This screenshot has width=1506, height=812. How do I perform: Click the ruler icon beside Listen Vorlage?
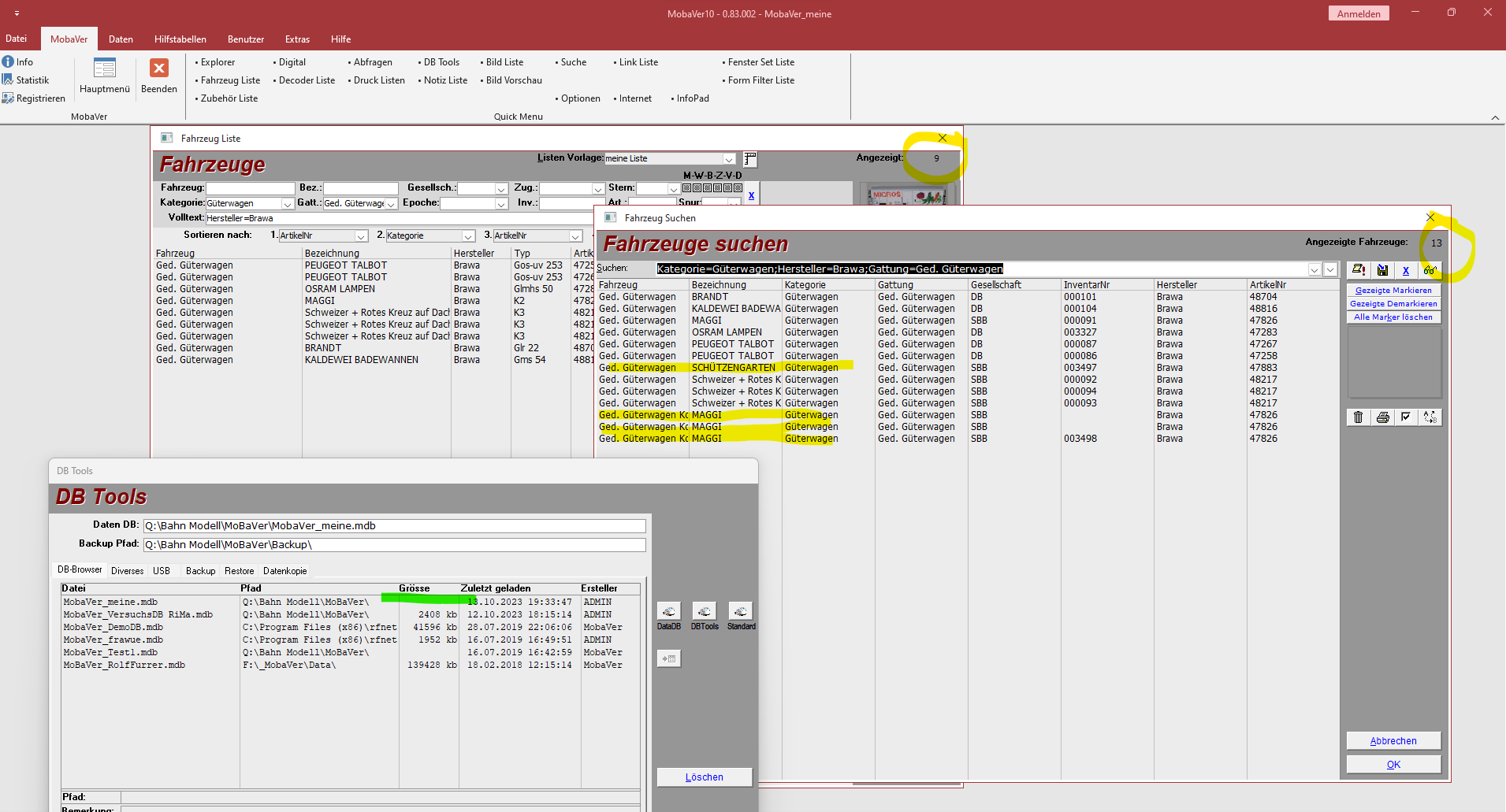[x=750, y=159]
